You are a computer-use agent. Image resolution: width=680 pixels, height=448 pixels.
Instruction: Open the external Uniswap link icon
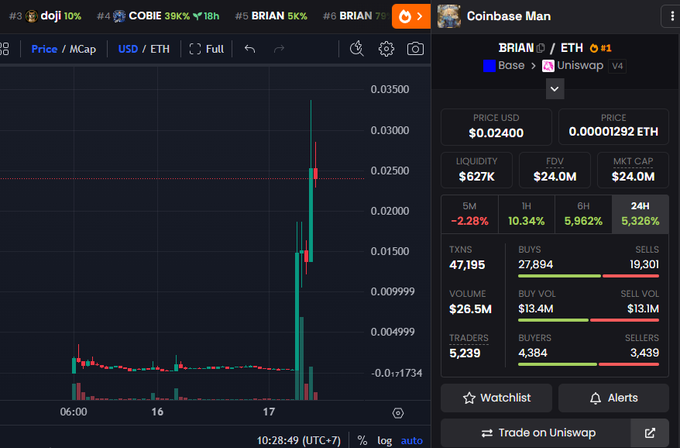pyautogui.click(x=650, y=433)
